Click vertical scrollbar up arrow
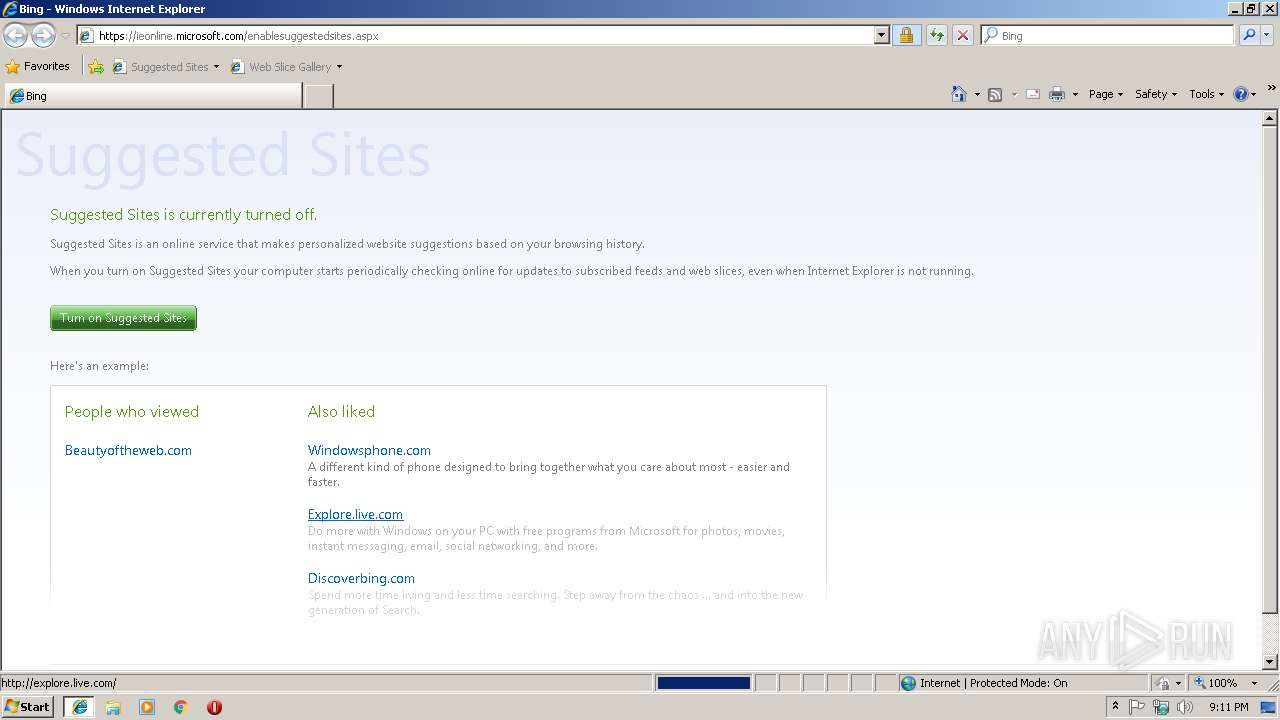 (1270, 117)
